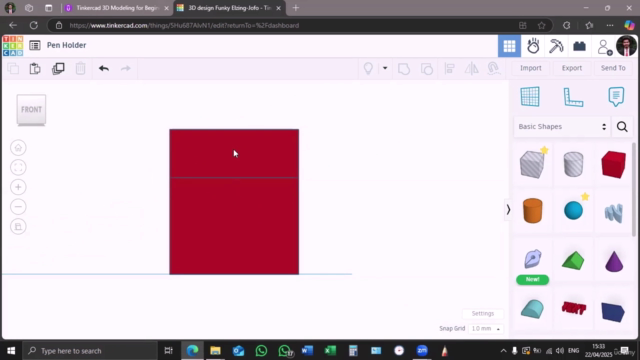This screenshot has width=640, height=360.
Task: Switch to the 3D design grid view
Action: coord(509,46)
